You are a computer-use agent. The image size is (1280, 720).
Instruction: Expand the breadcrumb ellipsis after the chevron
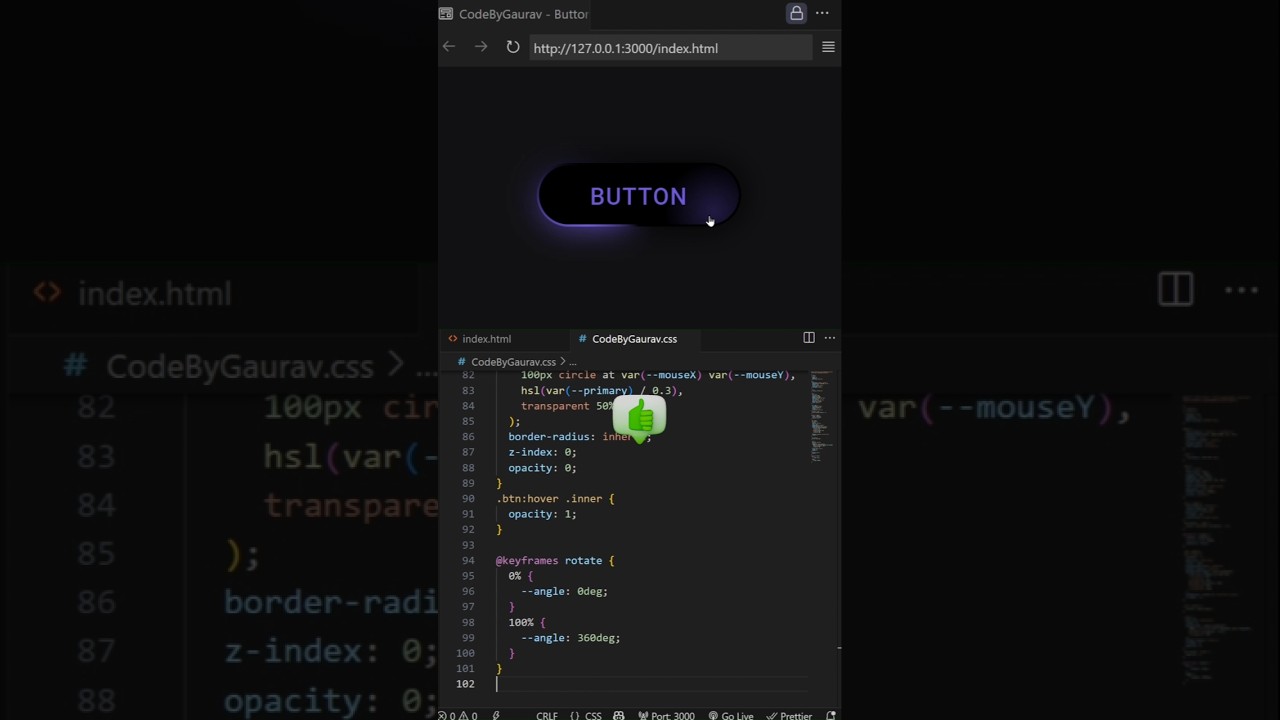click(x=573, y=362)
